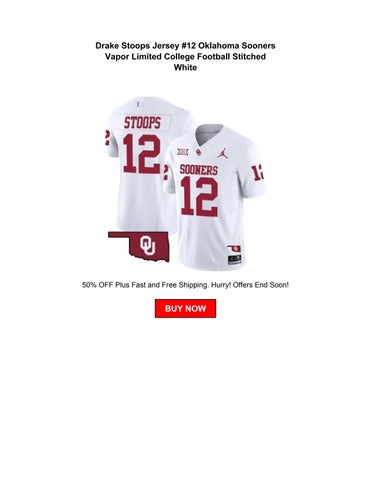Click the large 12 on the back jersey
The image size is (371, 480).
click(x=142, y=154)
